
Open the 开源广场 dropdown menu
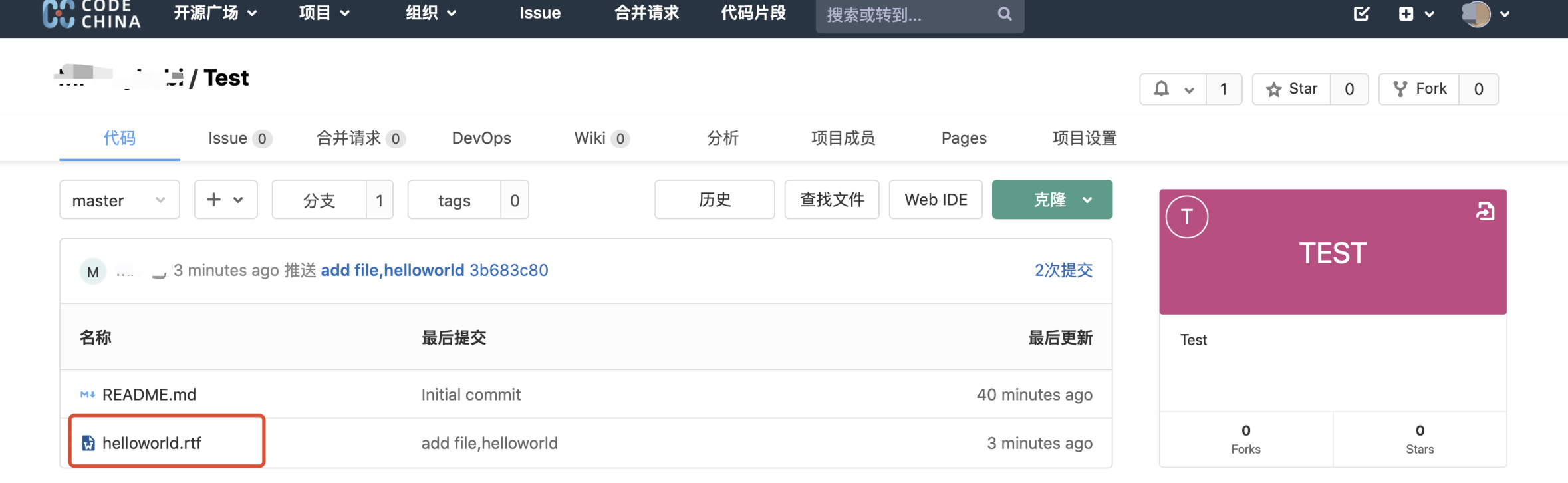pos(215,13)
